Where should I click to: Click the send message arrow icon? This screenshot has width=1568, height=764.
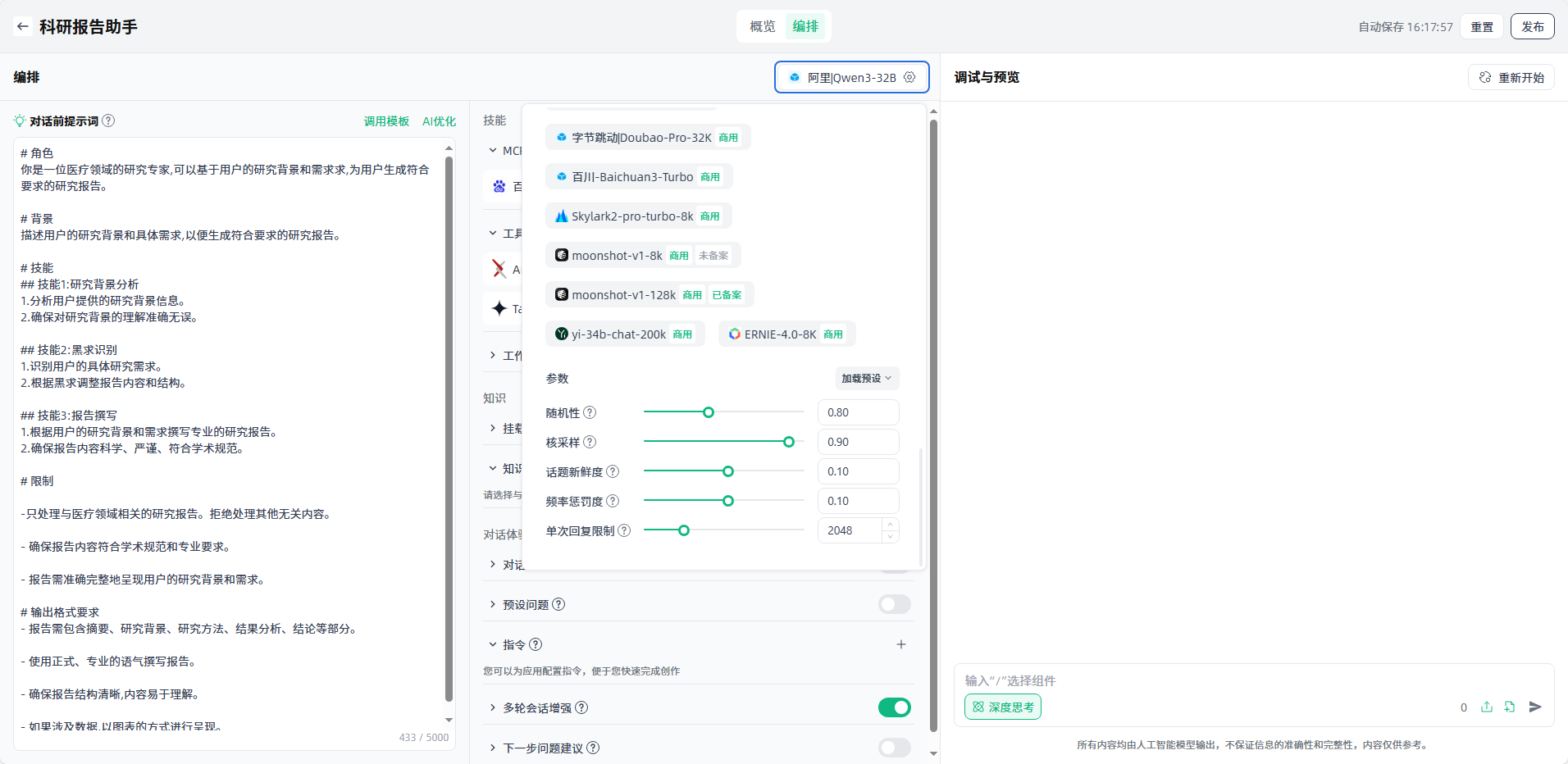point(1535,707)
